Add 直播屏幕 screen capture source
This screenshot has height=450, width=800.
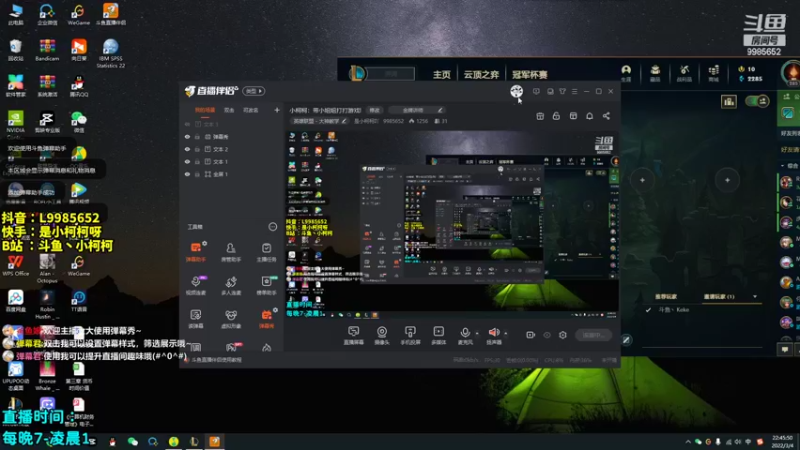coord(353,336)
